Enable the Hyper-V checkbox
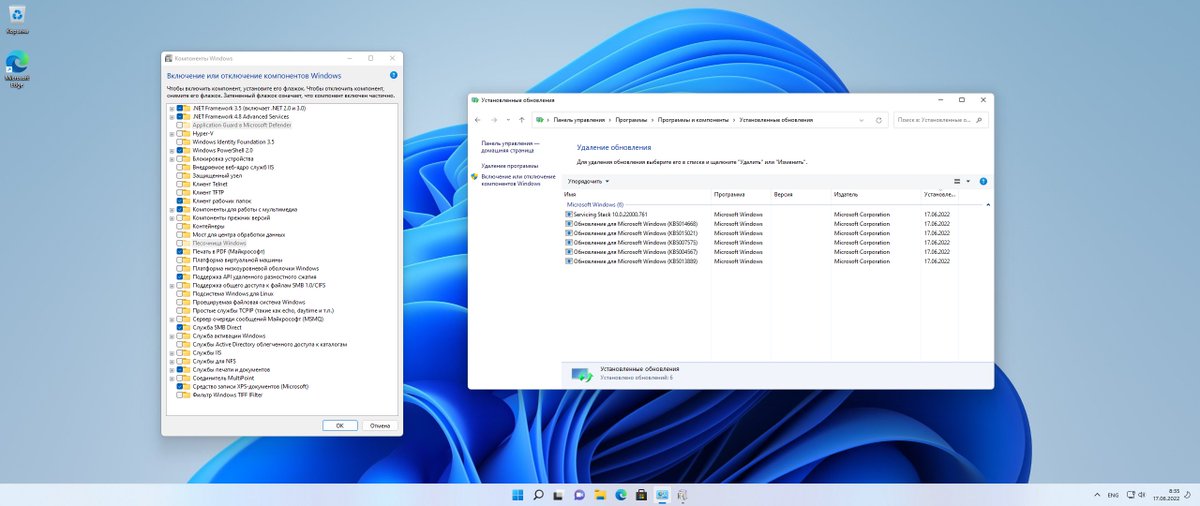 181,133
